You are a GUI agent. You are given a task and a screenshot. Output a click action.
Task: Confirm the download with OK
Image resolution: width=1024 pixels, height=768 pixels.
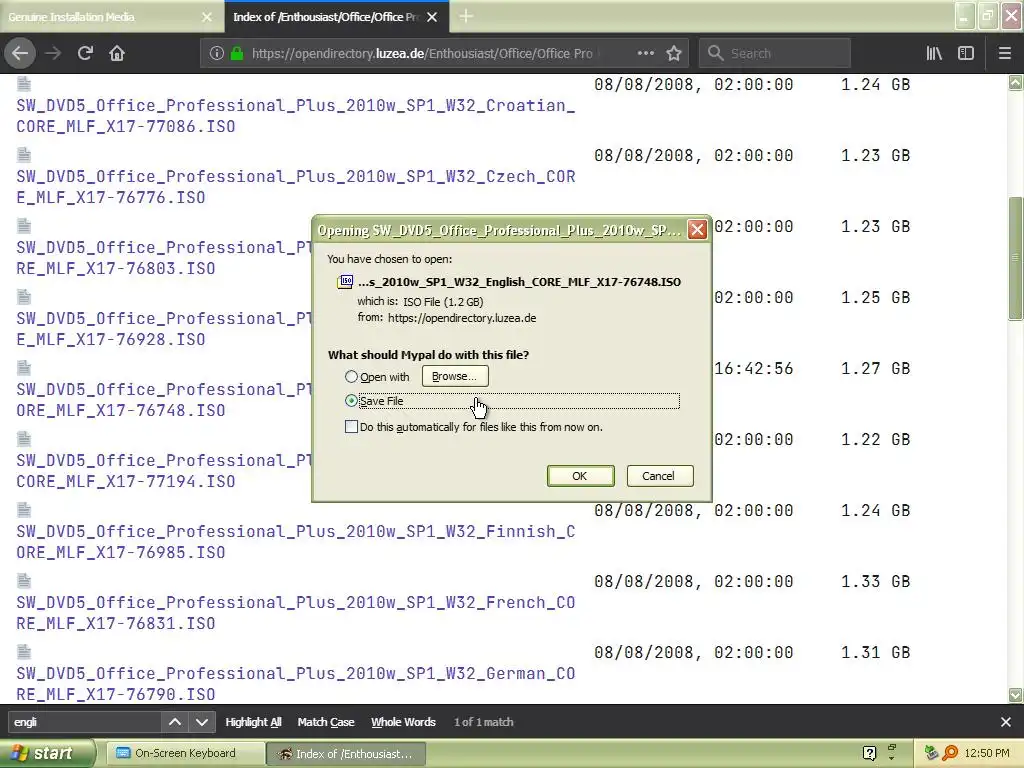click(x=580, y=476)
